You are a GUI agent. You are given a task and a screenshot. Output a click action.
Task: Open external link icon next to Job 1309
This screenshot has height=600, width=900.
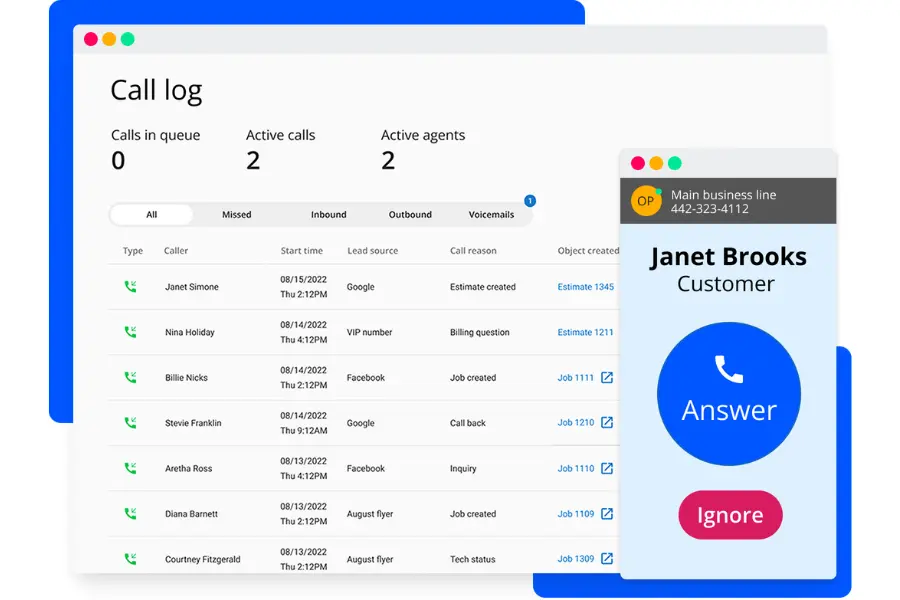(x=607, y=558)
